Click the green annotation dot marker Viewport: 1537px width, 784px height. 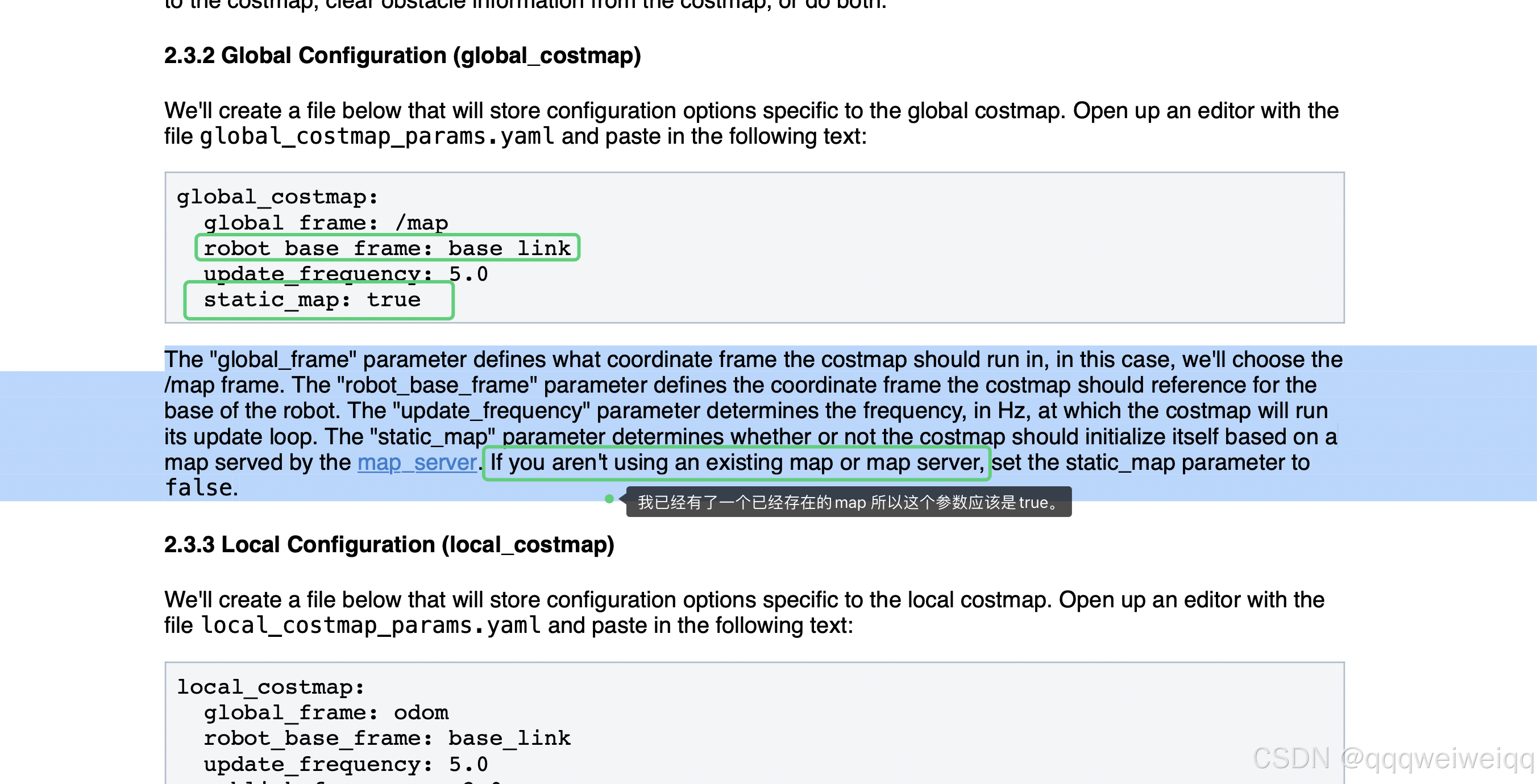pyautogui.click(x=609, y=499)
